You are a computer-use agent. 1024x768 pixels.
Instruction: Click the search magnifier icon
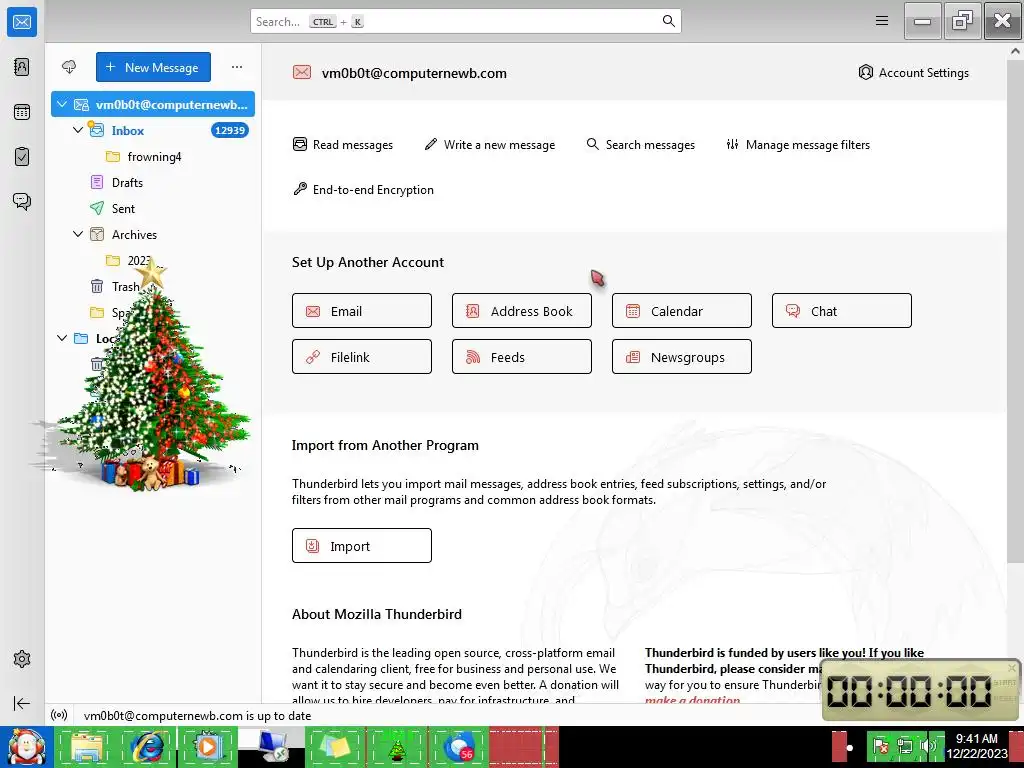click(668, 21)
